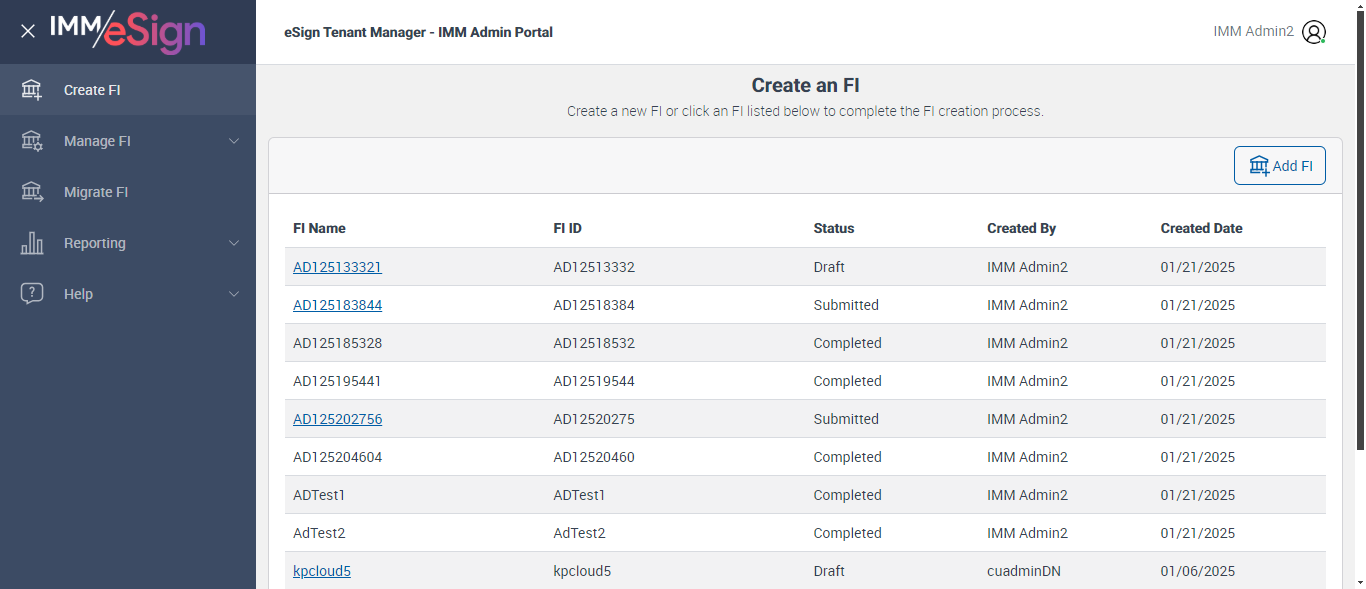Click the Submitted status of AD125183844
The width and height of the screenshot is (1366, 589).
pyautogui.click(x=846, y=305)
